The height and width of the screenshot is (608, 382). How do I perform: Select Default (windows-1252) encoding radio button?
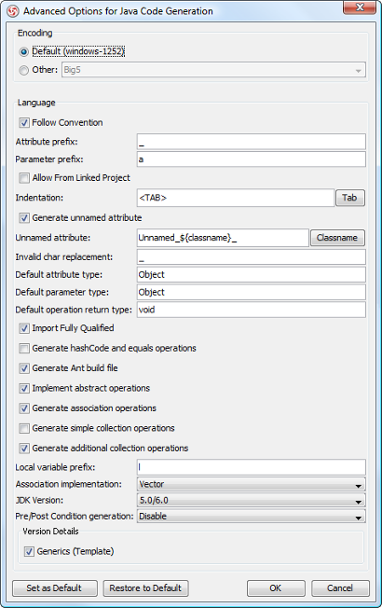tap(24, 51)
